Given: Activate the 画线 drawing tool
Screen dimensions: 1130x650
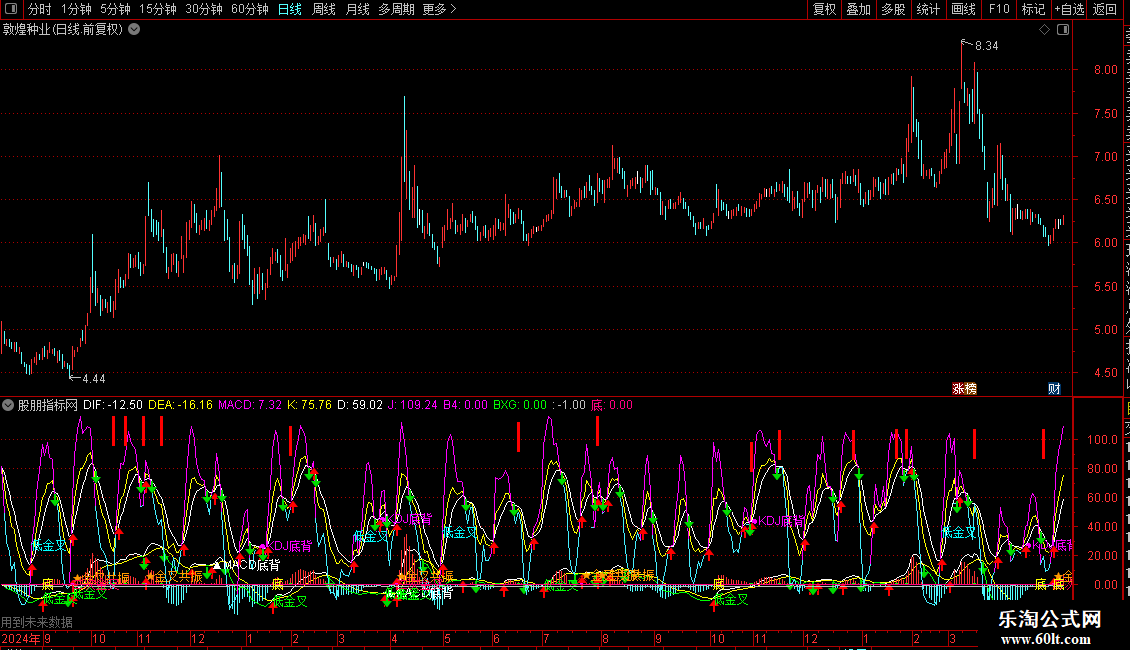Looking at the screenshot, I should click(963, 9).
